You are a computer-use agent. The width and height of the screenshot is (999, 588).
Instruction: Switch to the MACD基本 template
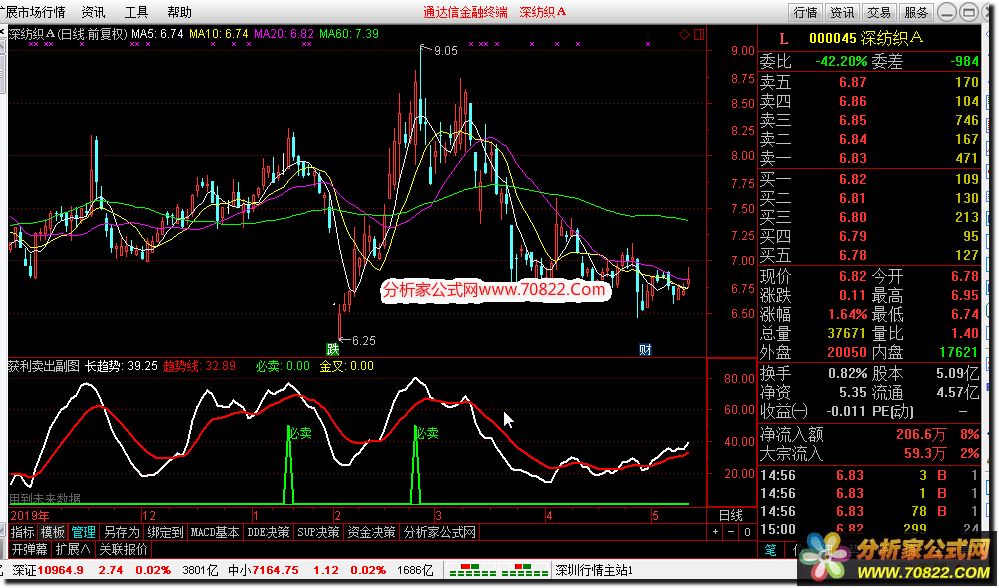[215, 532]
